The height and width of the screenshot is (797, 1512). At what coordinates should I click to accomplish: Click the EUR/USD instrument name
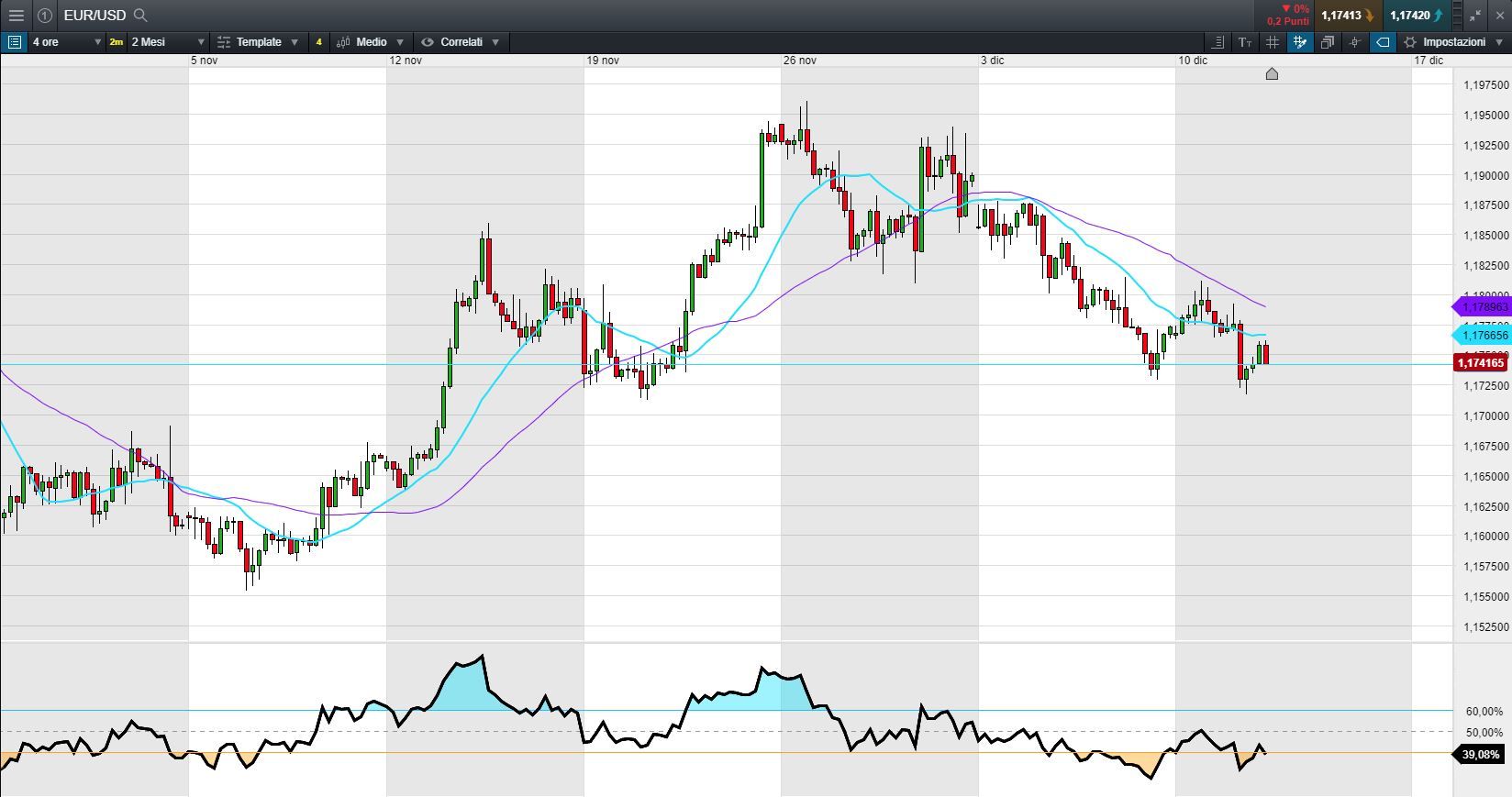point(95,16)
